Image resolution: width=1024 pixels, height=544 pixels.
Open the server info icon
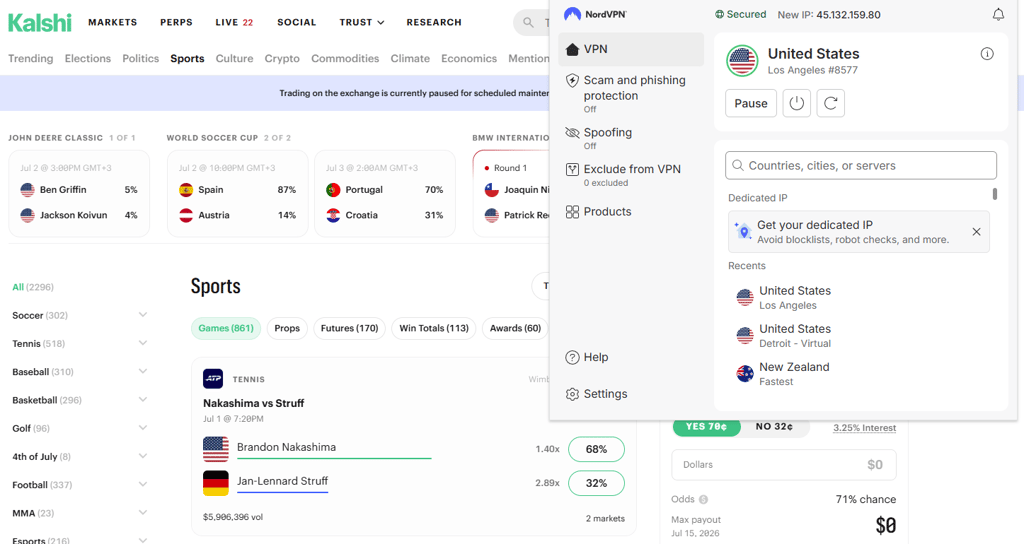987,54
